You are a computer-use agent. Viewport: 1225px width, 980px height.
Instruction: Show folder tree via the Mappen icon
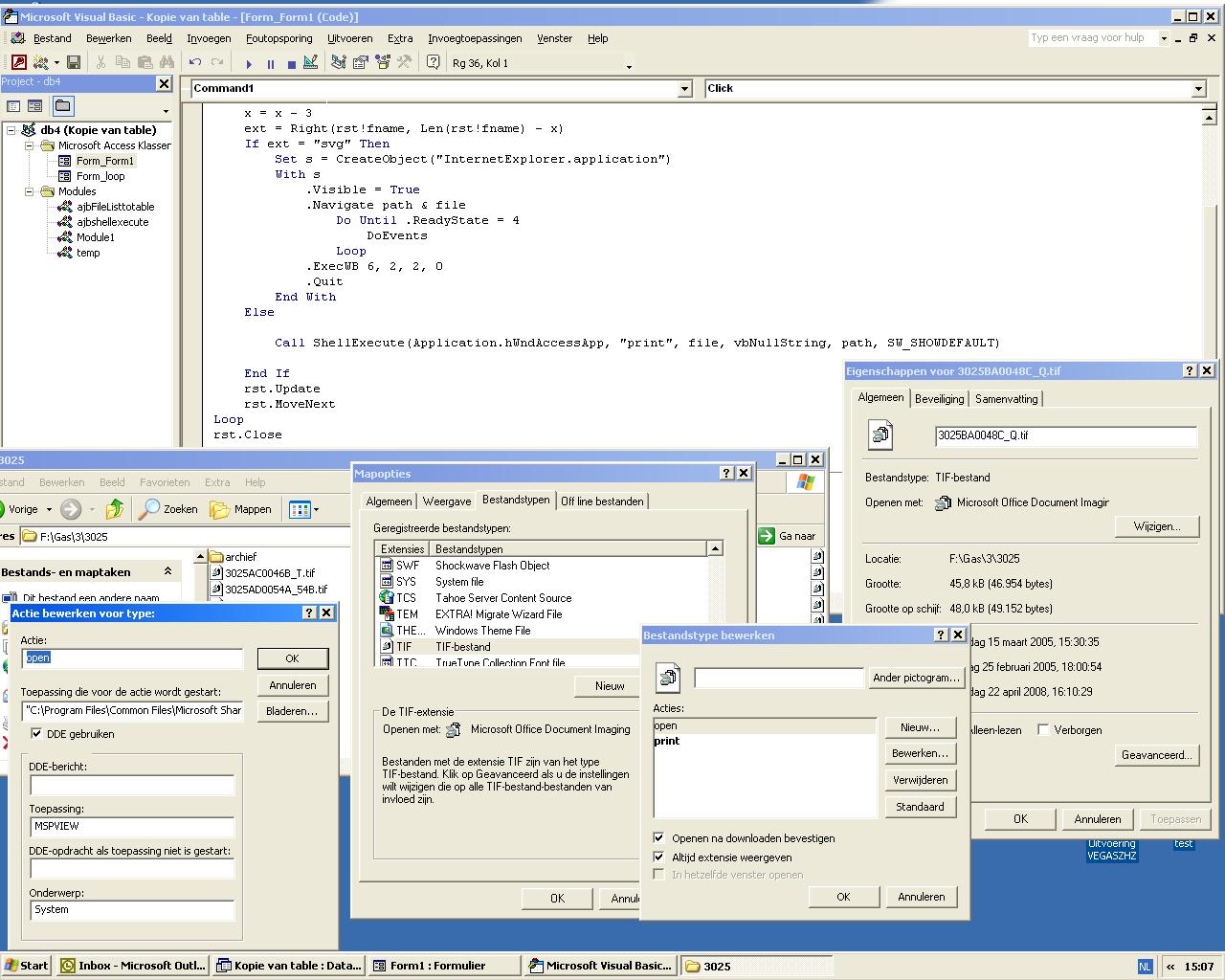[240, 508]
